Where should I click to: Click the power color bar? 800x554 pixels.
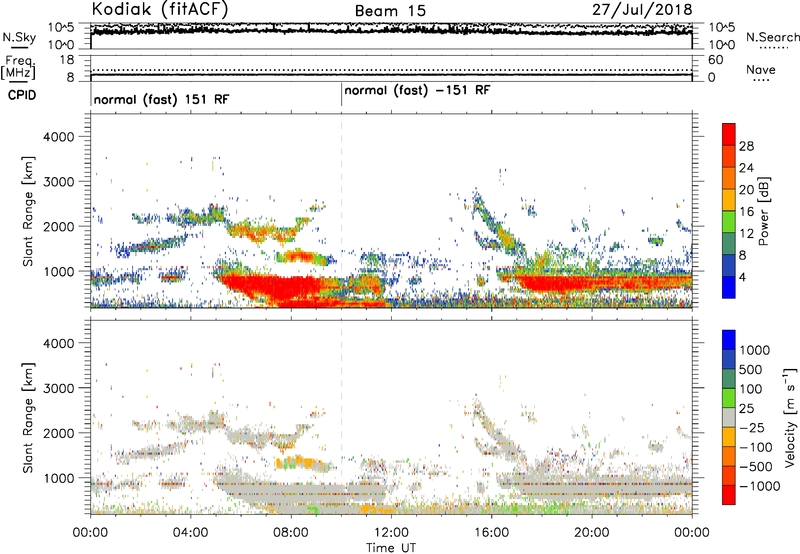point(729,210)
